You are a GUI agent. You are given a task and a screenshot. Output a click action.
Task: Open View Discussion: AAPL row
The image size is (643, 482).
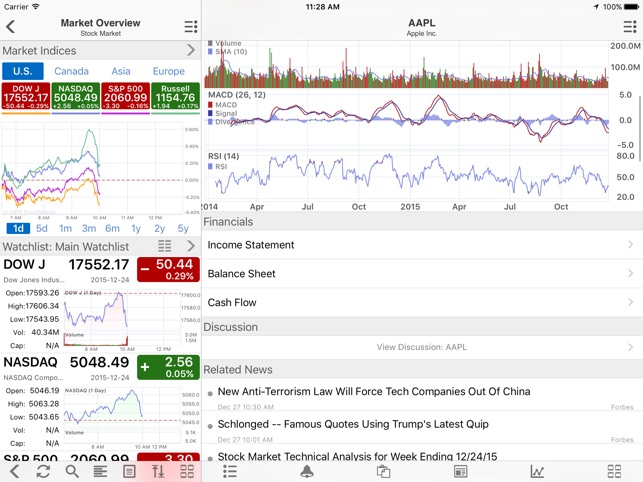point(422,347)
